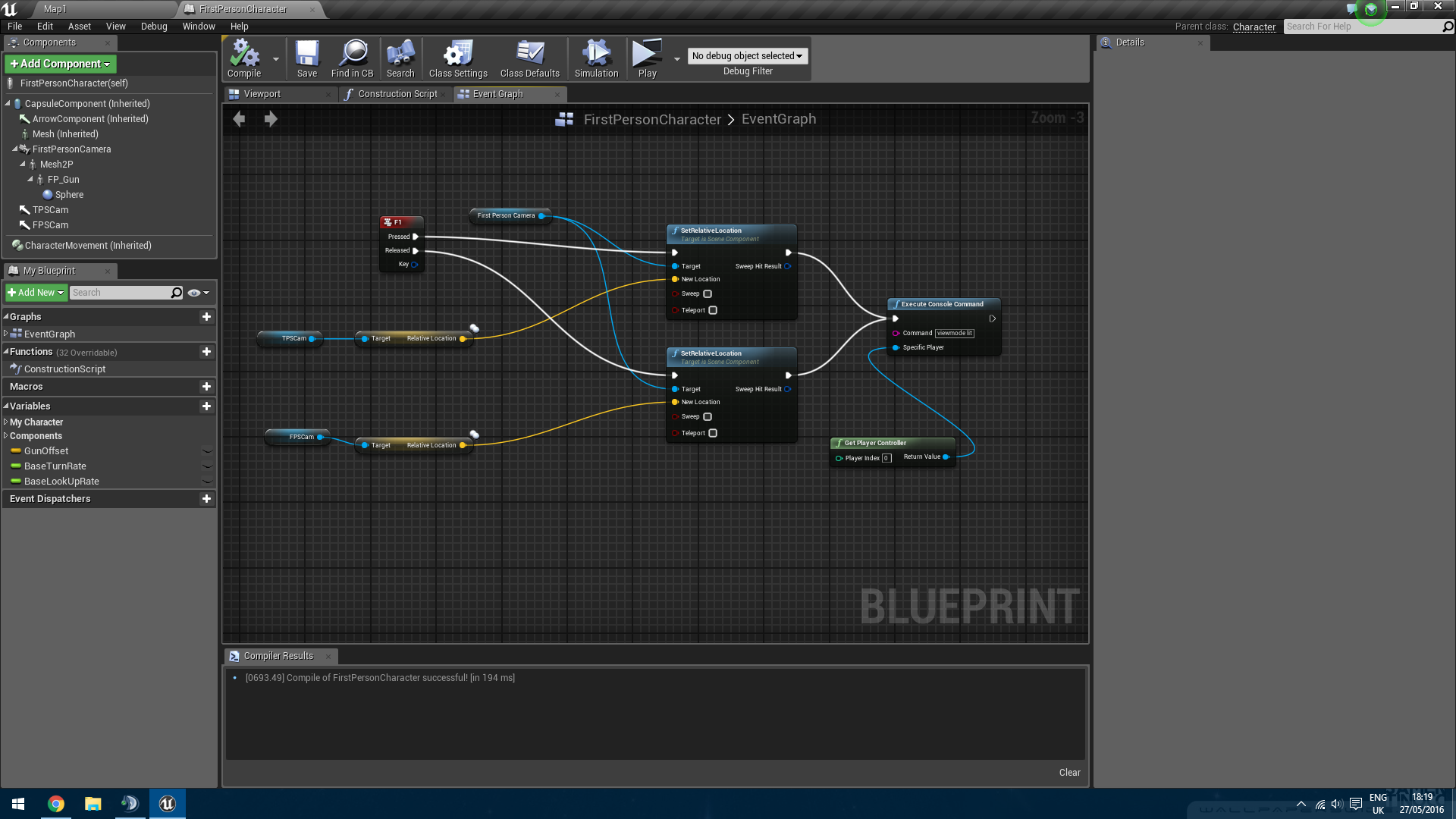Click the GunOffset variable color pill
Viewport: 1456px width, 819px height.
click(16, 451)
